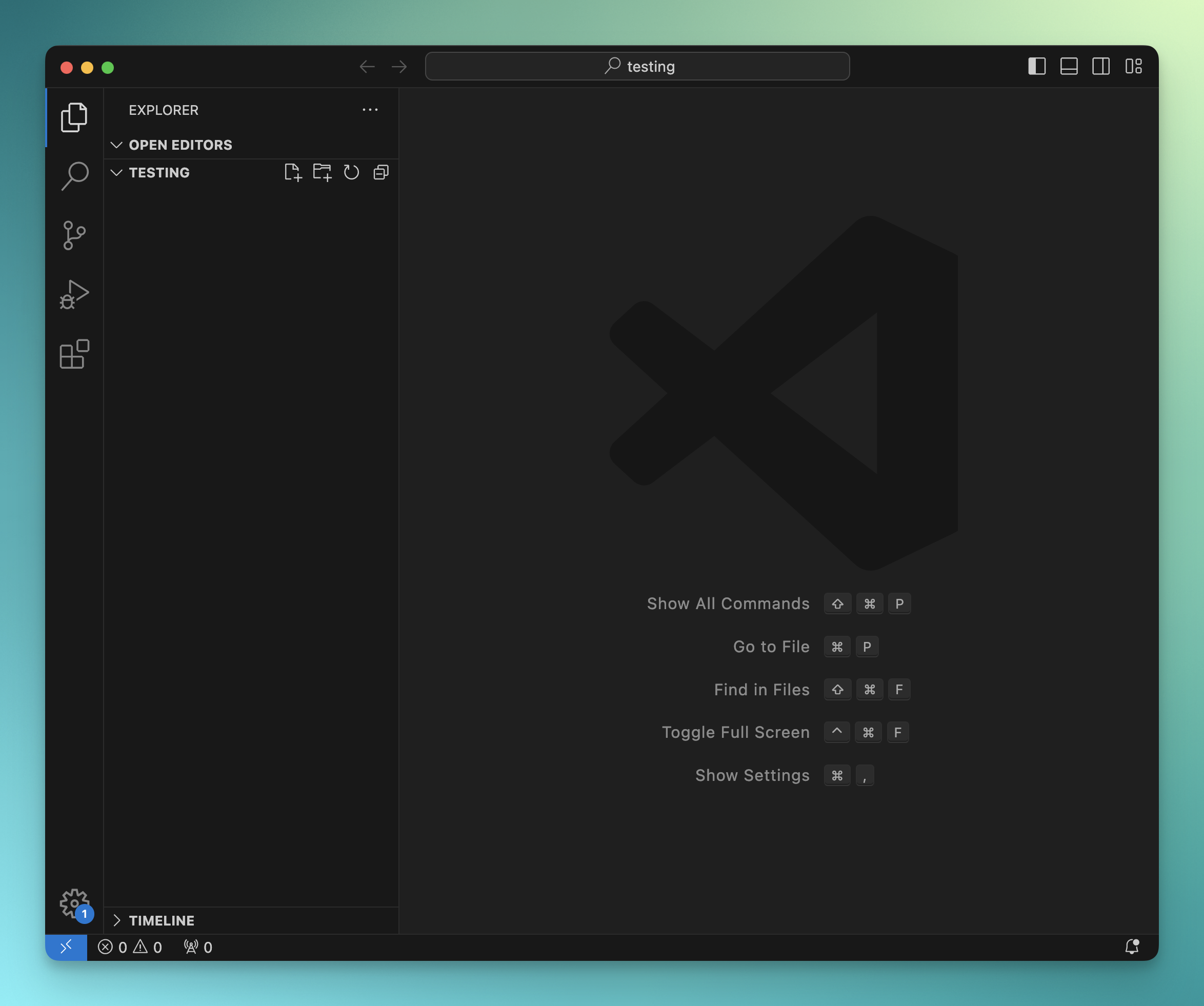Toggle the secondary side bar
Viewport: 1204px width, 1006px height.
click(1101, 67)
